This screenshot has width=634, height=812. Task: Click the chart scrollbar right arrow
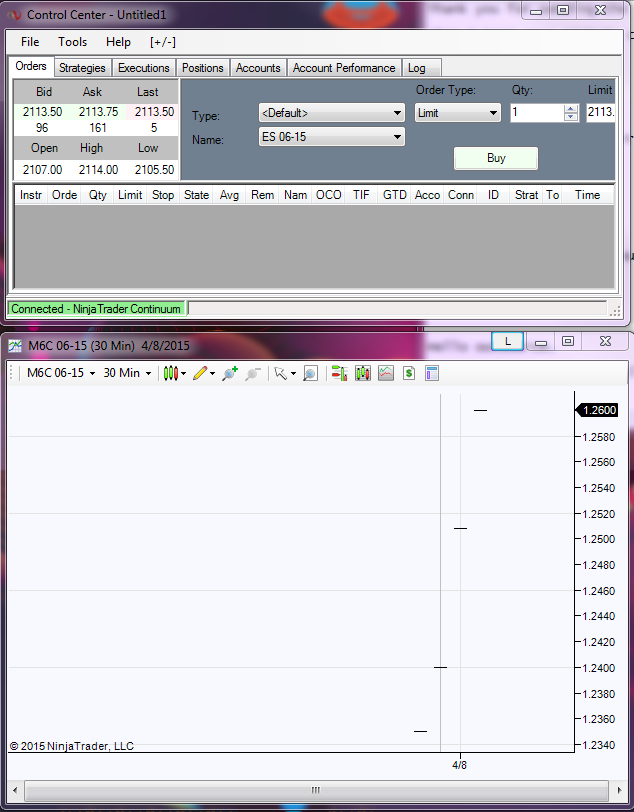point(619,790)
